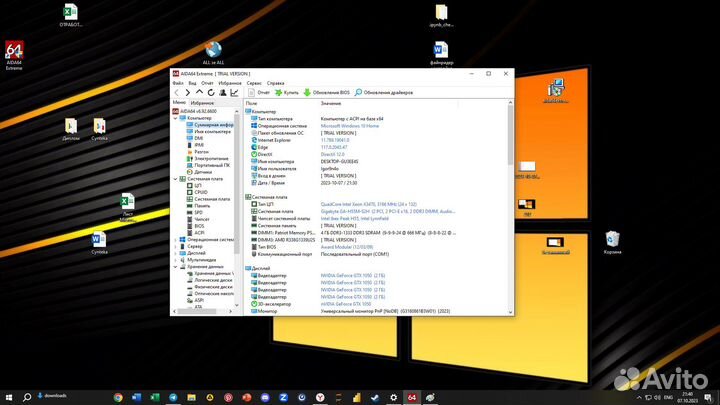Select Портативный ПК in tree

pyautogui.click(x=208, y=165)
